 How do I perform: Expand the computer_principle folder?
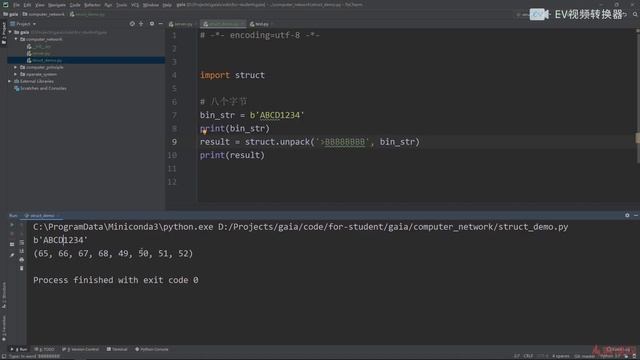[16, 67]
